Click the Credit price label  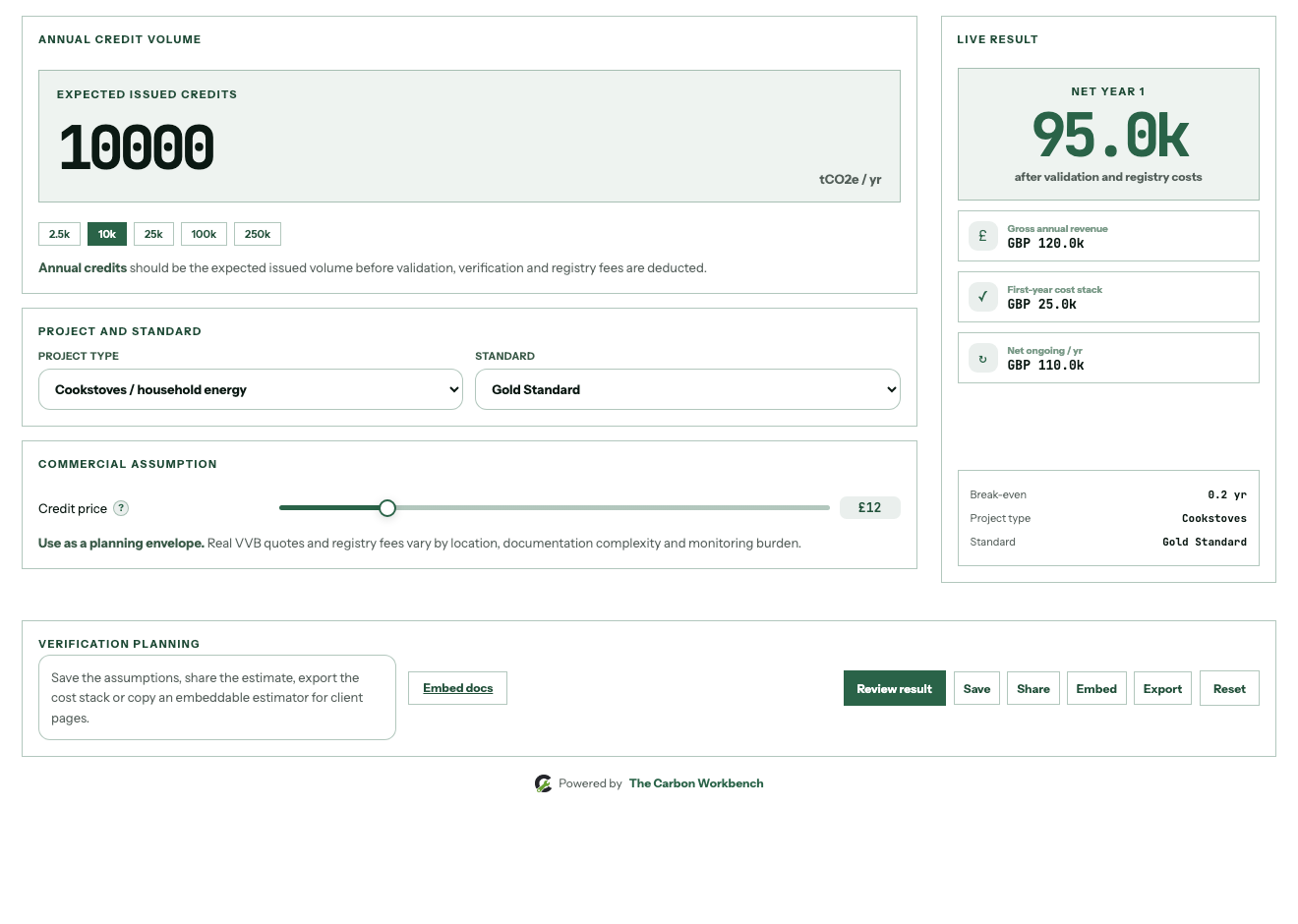click(x=73, y=508)
